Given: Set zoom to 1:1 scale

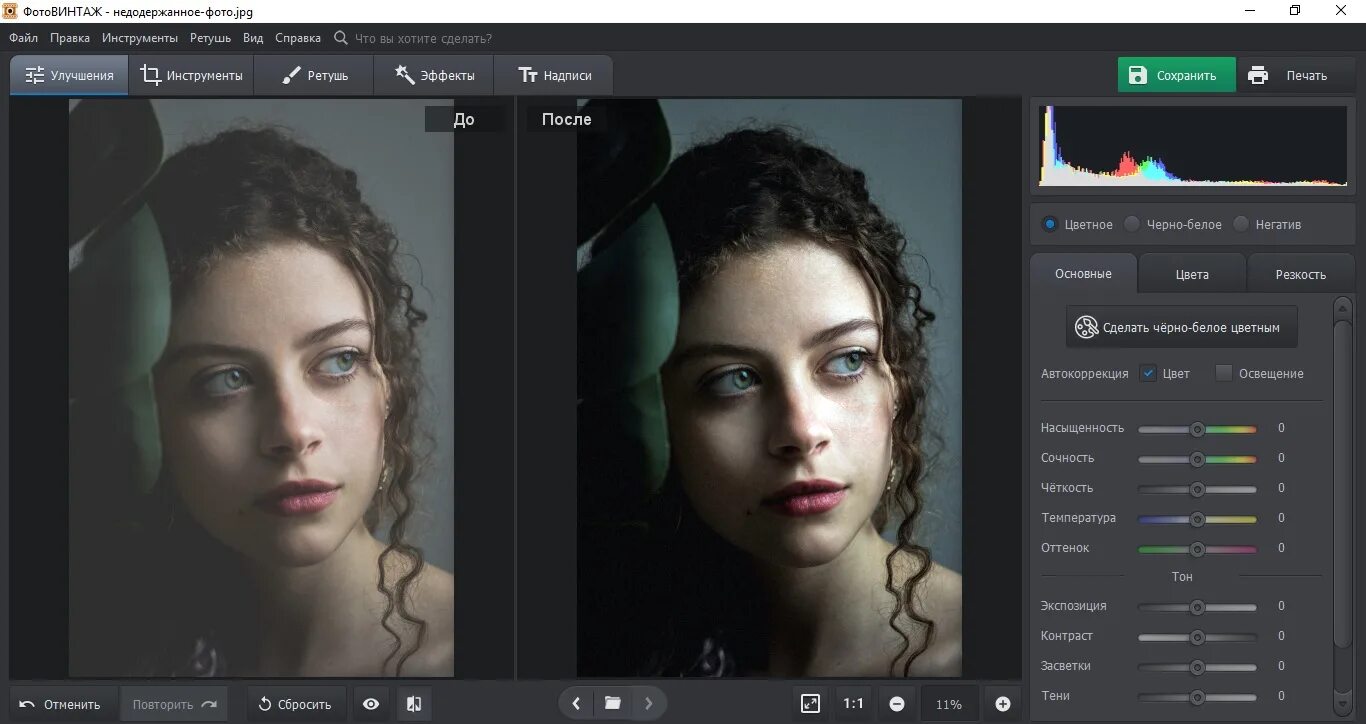Looking at the screenshot, I should coord(853,704).
